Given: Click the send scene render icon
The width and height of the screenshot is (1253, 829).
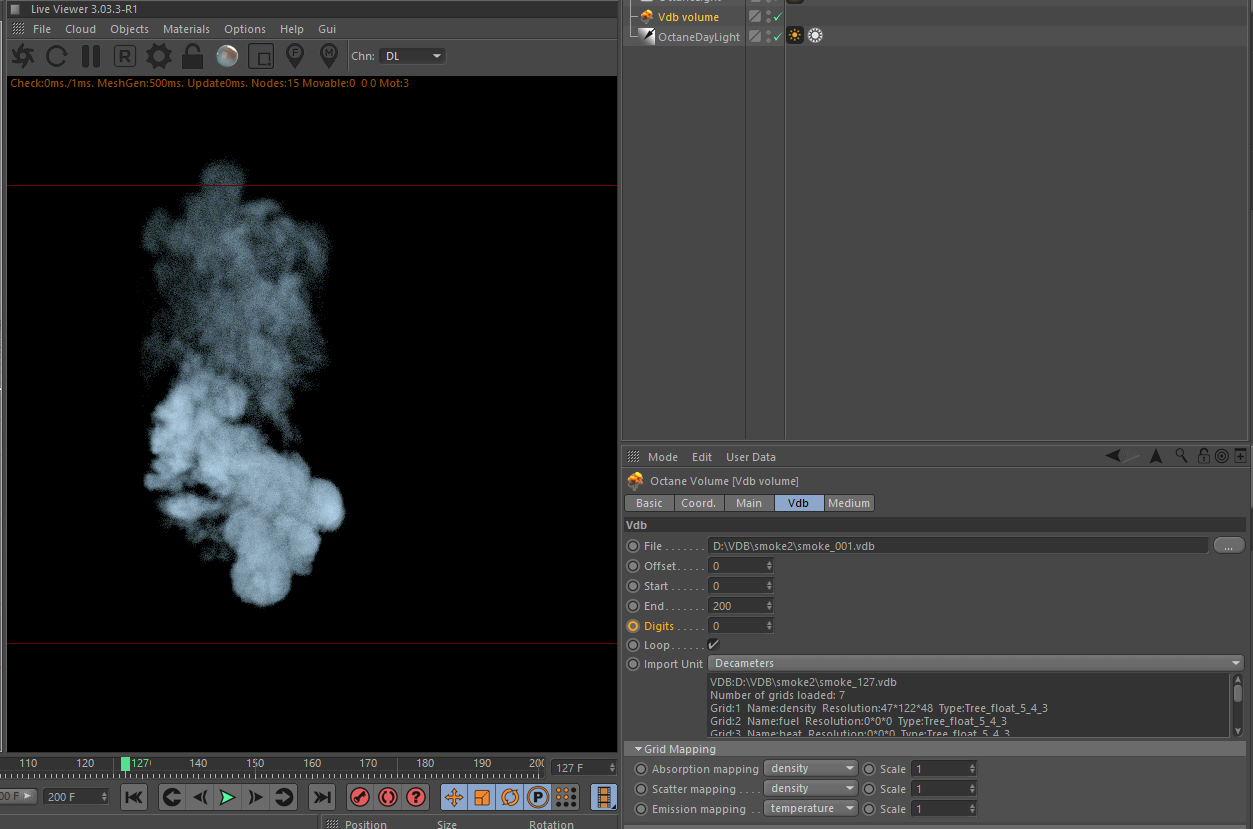Looking at the screenshot, I should click(22, 56).
